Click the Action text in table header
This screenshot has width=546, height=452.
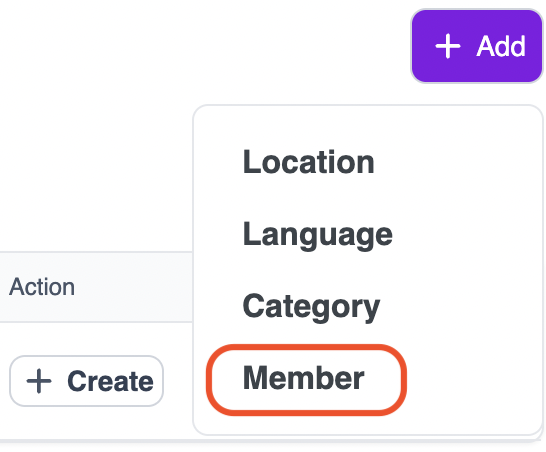point(42,287)
